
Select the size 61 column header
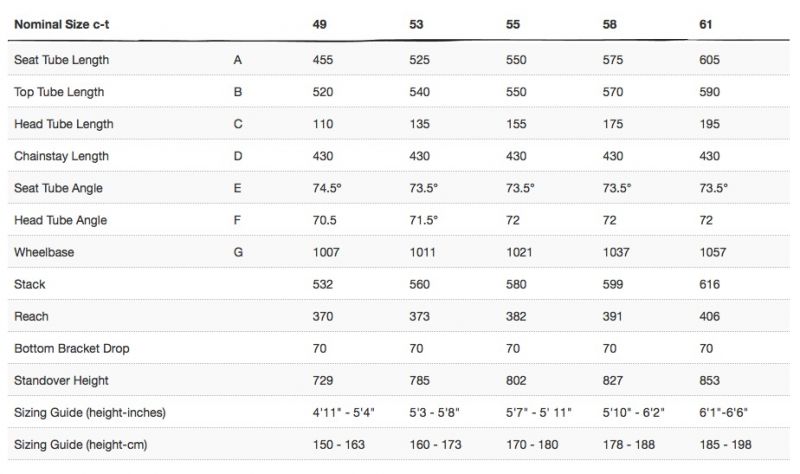coord(706,24)
